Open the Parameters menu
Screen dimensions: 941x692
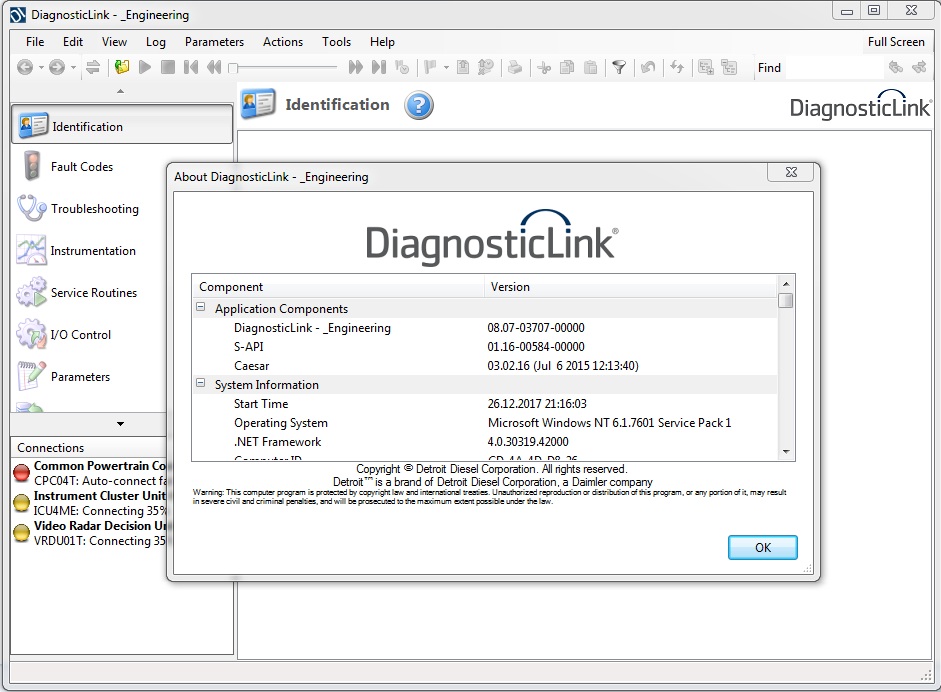214,41
